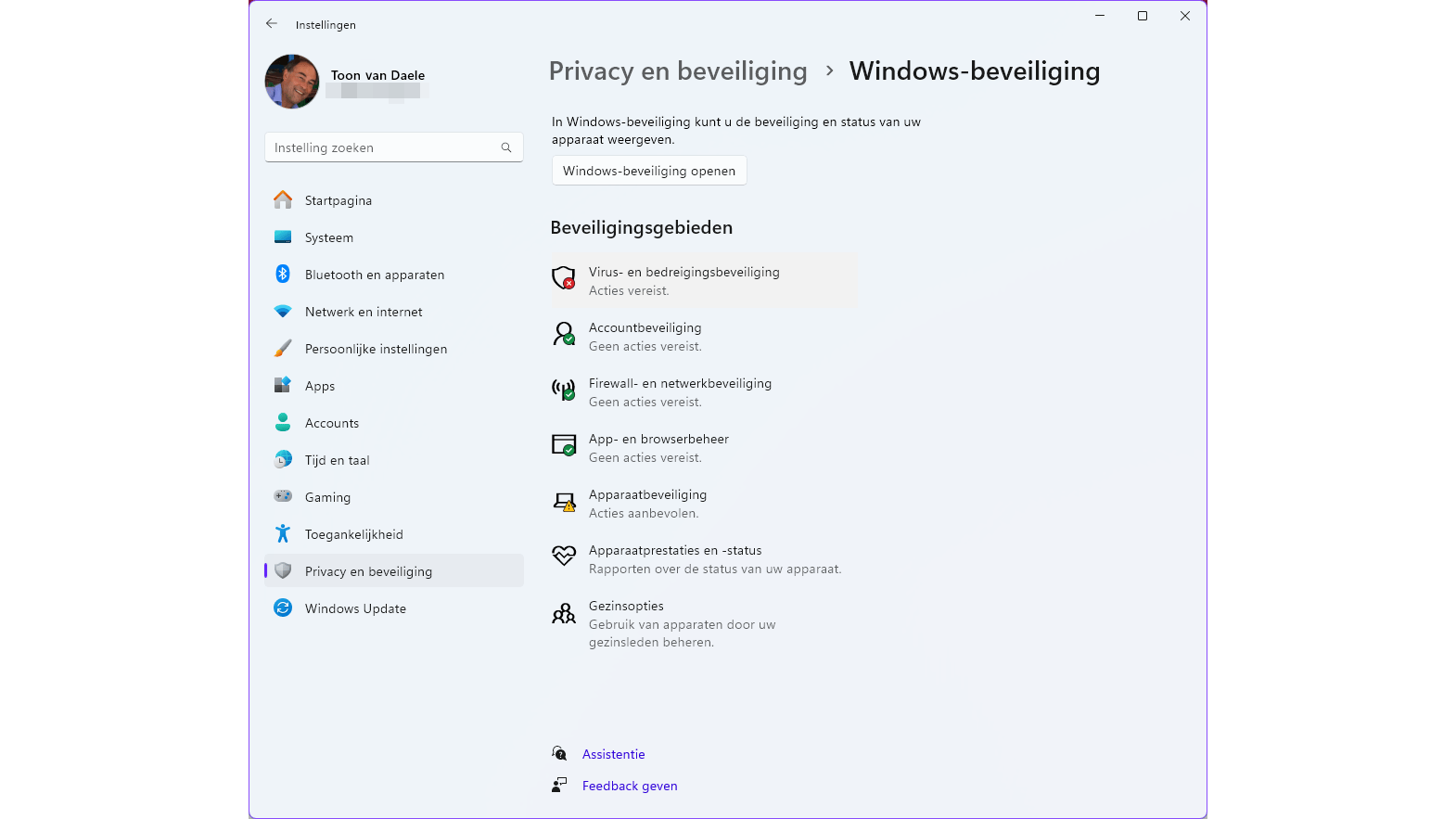The width and height of the screenshot is (1456, 819).
Task: Open the Toegankelijkheid settings section
Action: coord(353,534)
